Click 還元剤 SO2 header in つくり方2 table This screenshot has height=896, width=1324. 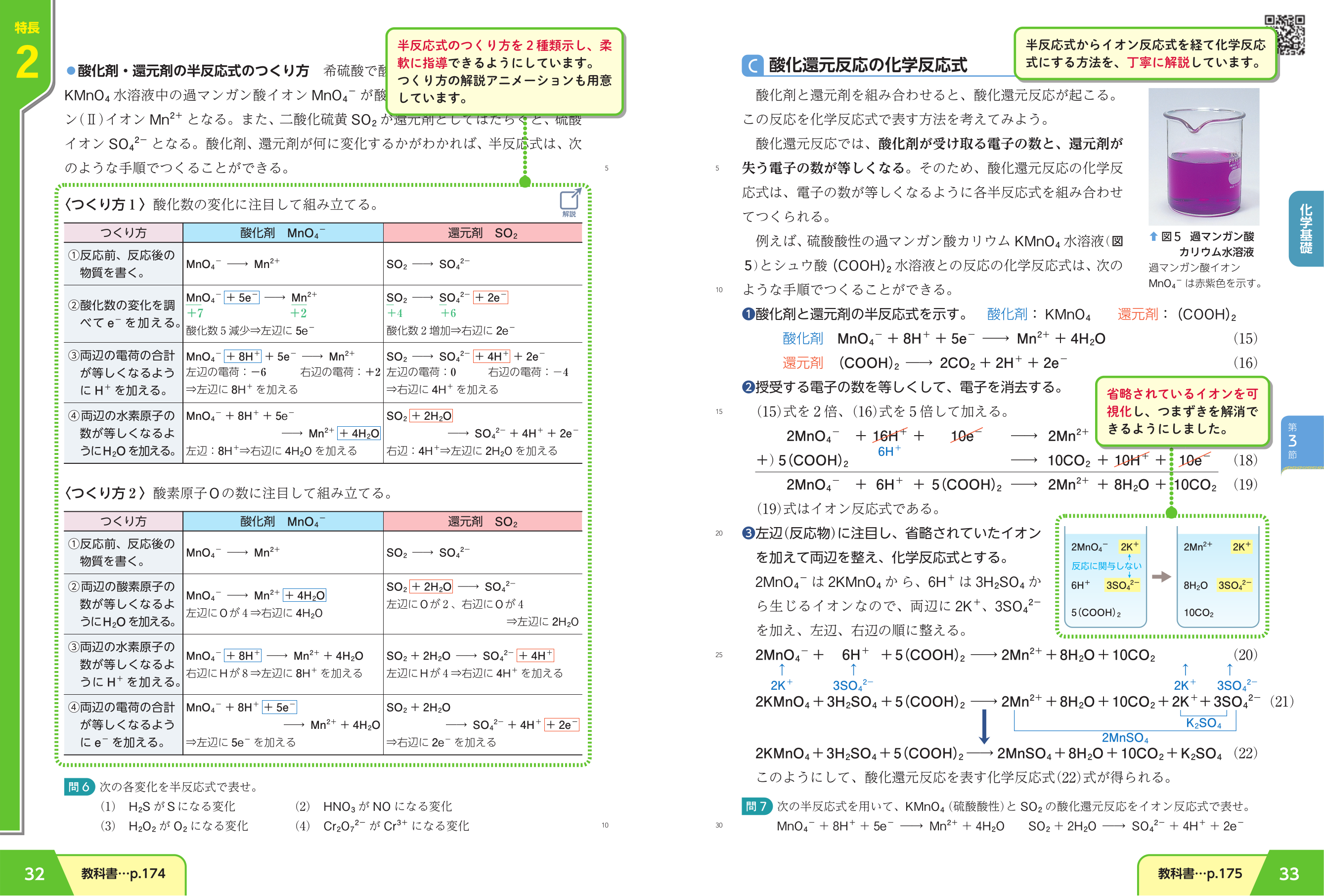pos(483,521)
